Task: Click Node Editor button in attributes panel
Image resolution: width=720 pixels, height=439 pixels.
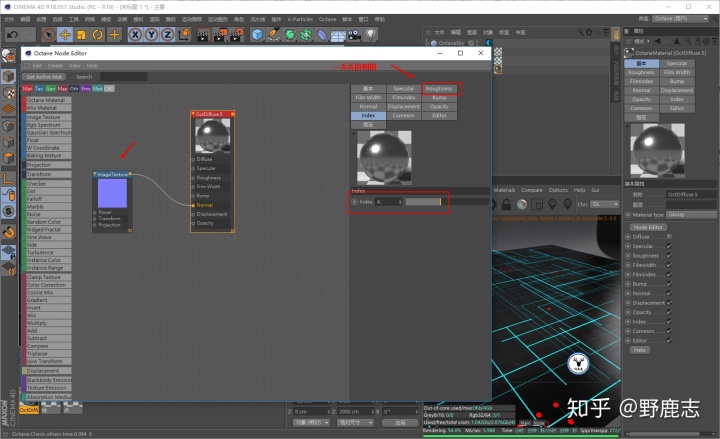Action: tap(648, 227)
